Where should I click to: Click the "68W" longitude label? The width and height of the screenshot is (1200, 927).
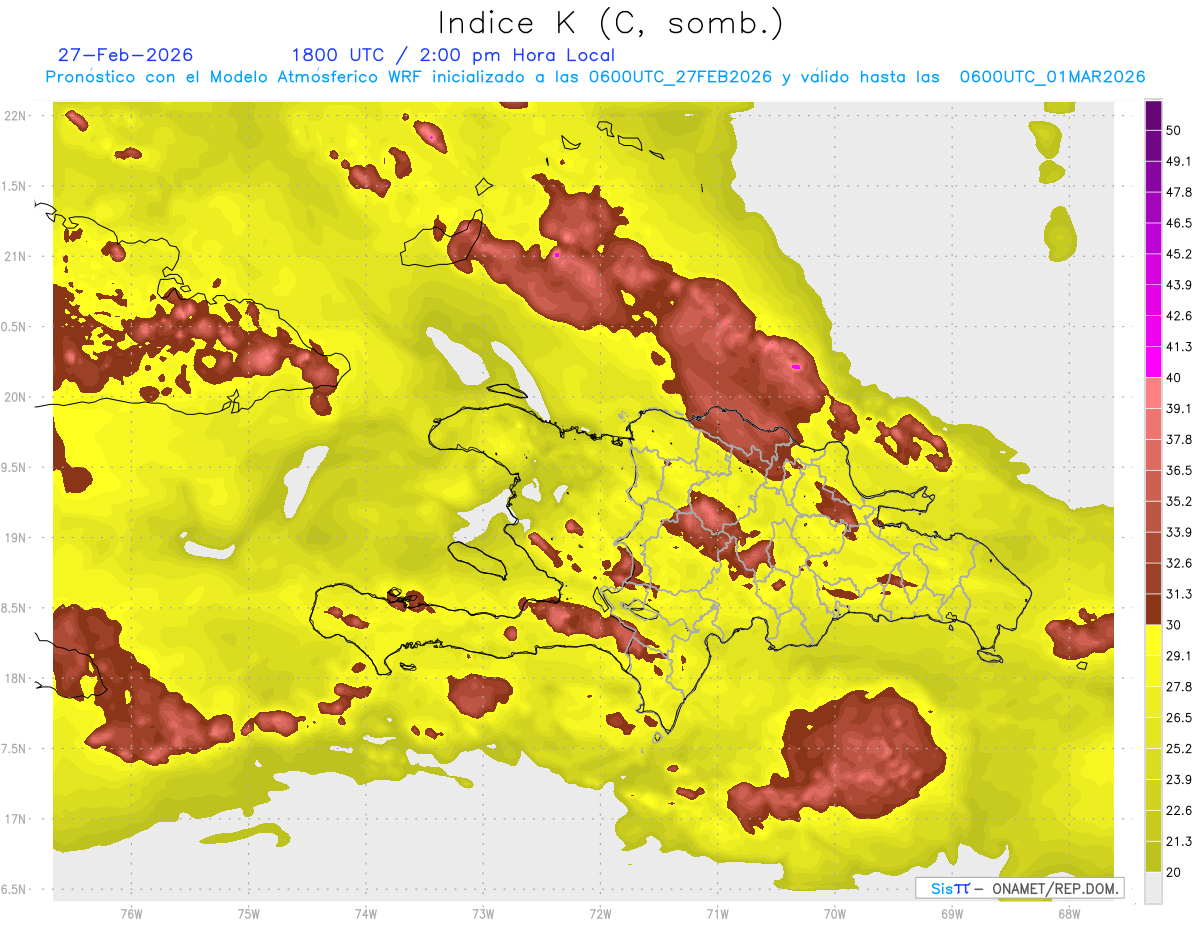[x=1068, y=914]
